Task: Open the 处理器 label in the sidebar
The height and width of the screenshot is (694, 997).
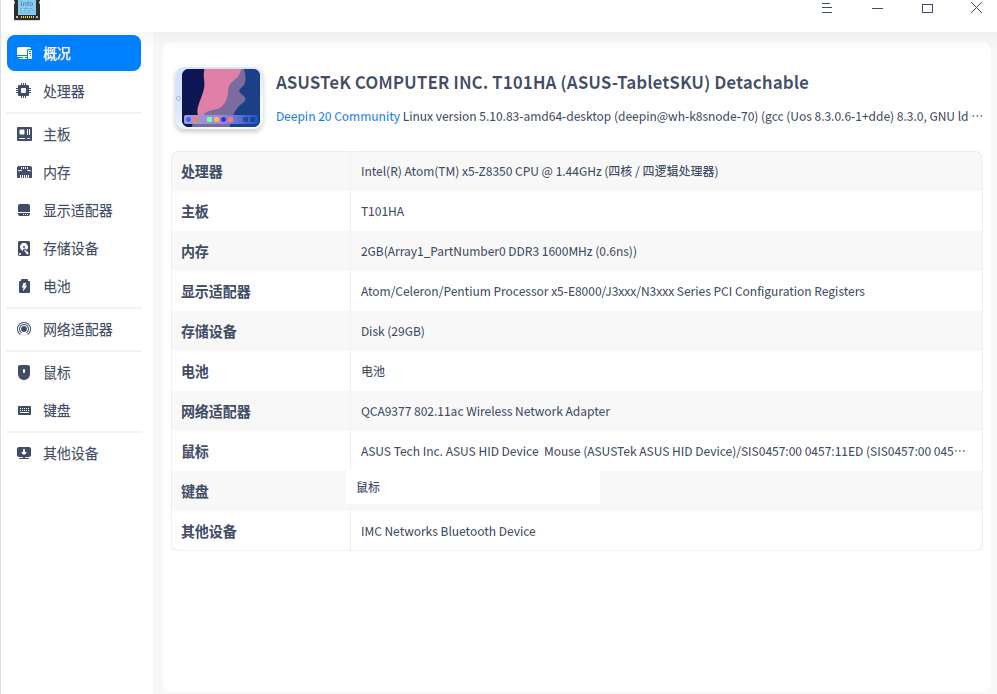Action: point(64,92)
